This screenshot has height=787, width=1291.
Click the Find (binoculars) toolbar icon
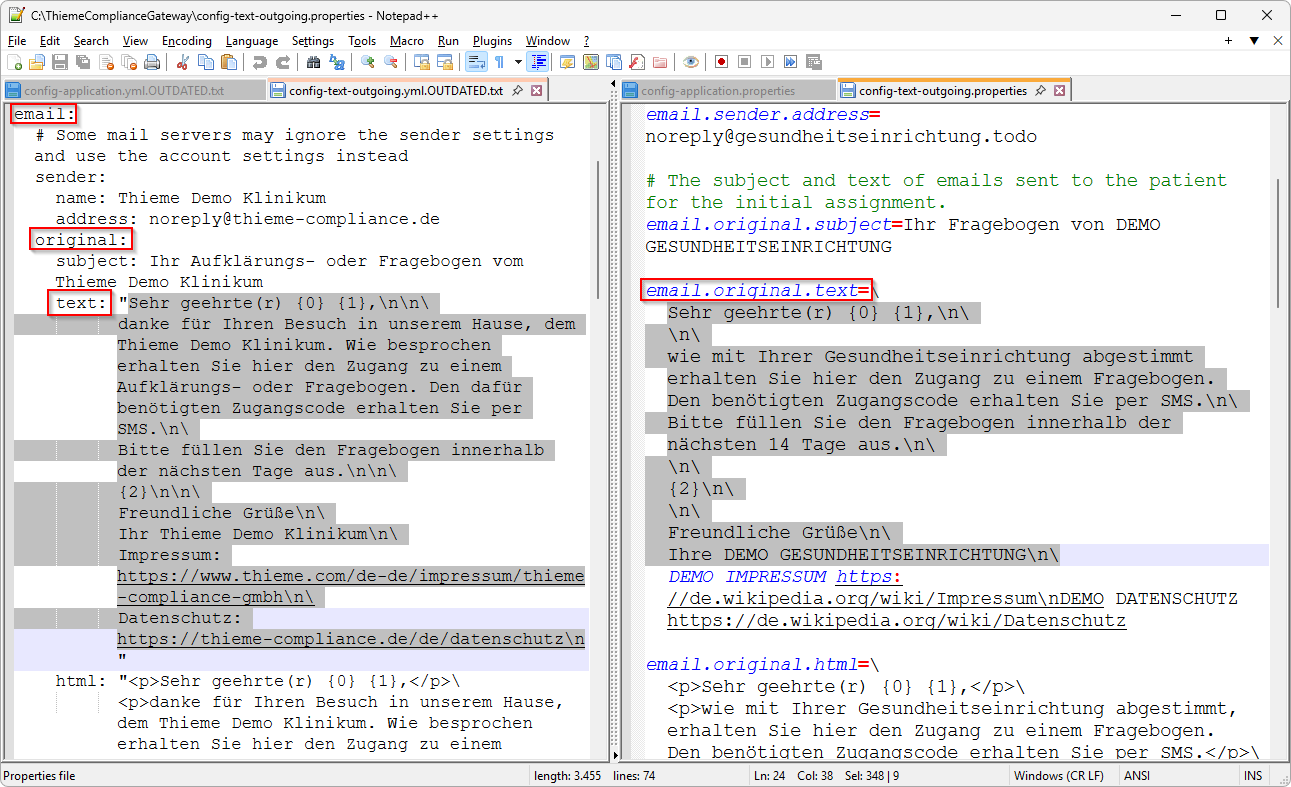click(313, 62)
